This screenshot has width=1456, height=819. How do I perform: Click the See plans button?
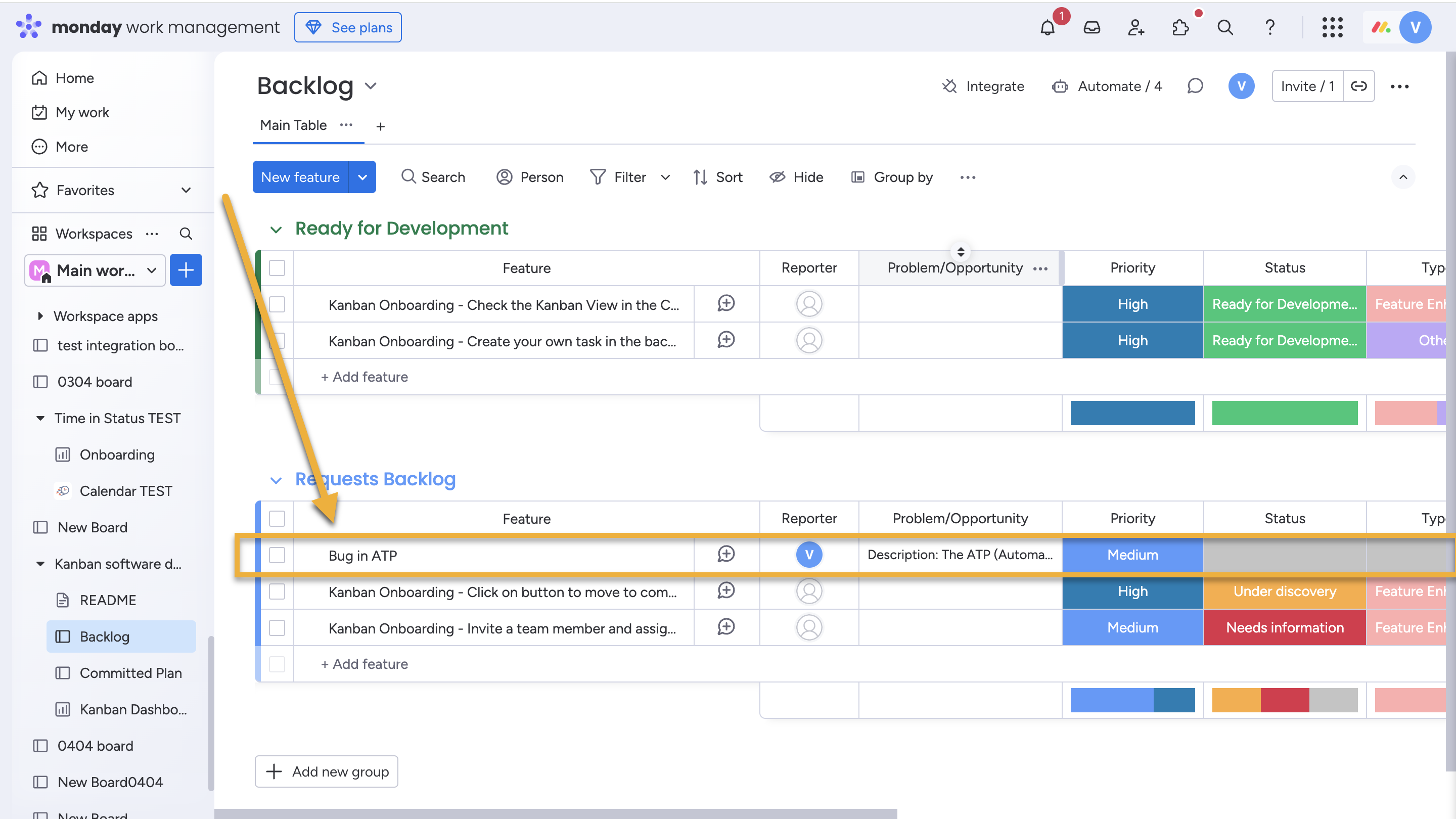(x=348, y=28)
